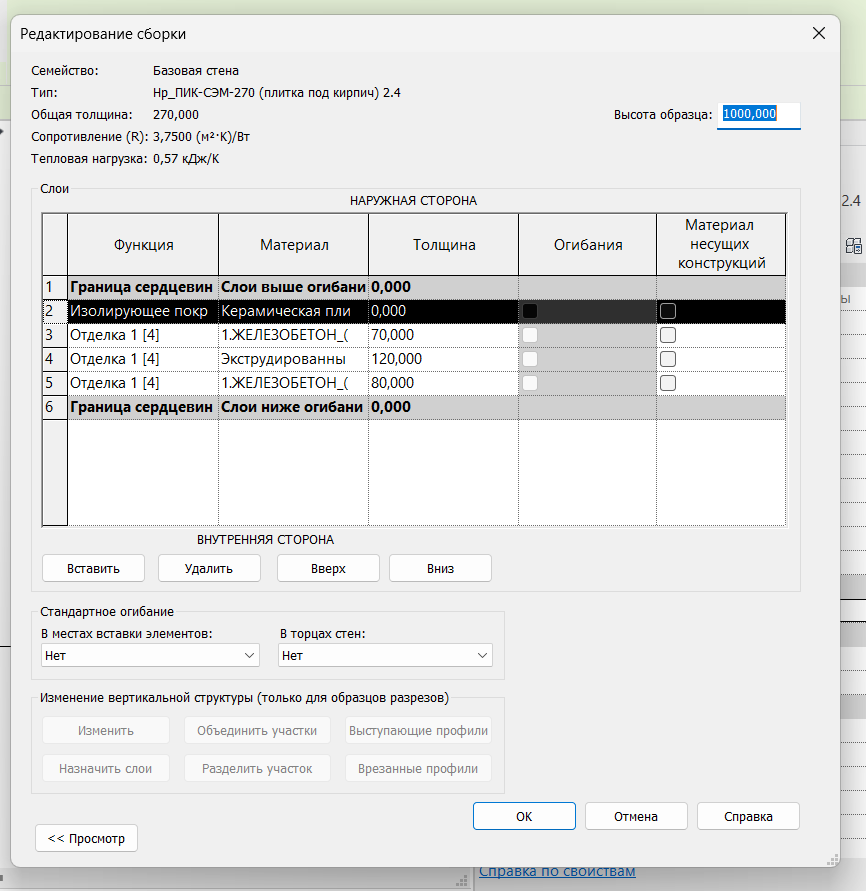This screenshot has height=891, width=866.
Task: Click the Врезанные профили button
Action: (x=418, y=768)
